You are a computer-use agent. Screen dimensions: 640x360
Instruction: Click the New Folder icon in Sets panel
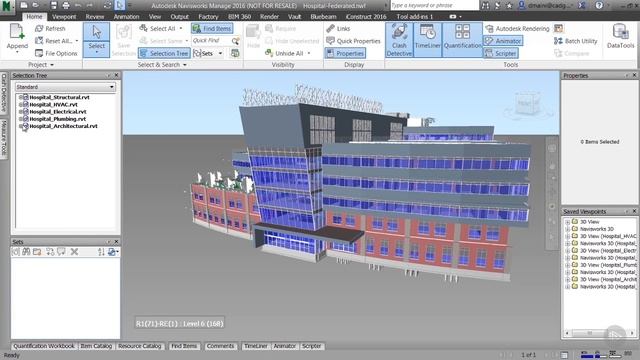37,252
